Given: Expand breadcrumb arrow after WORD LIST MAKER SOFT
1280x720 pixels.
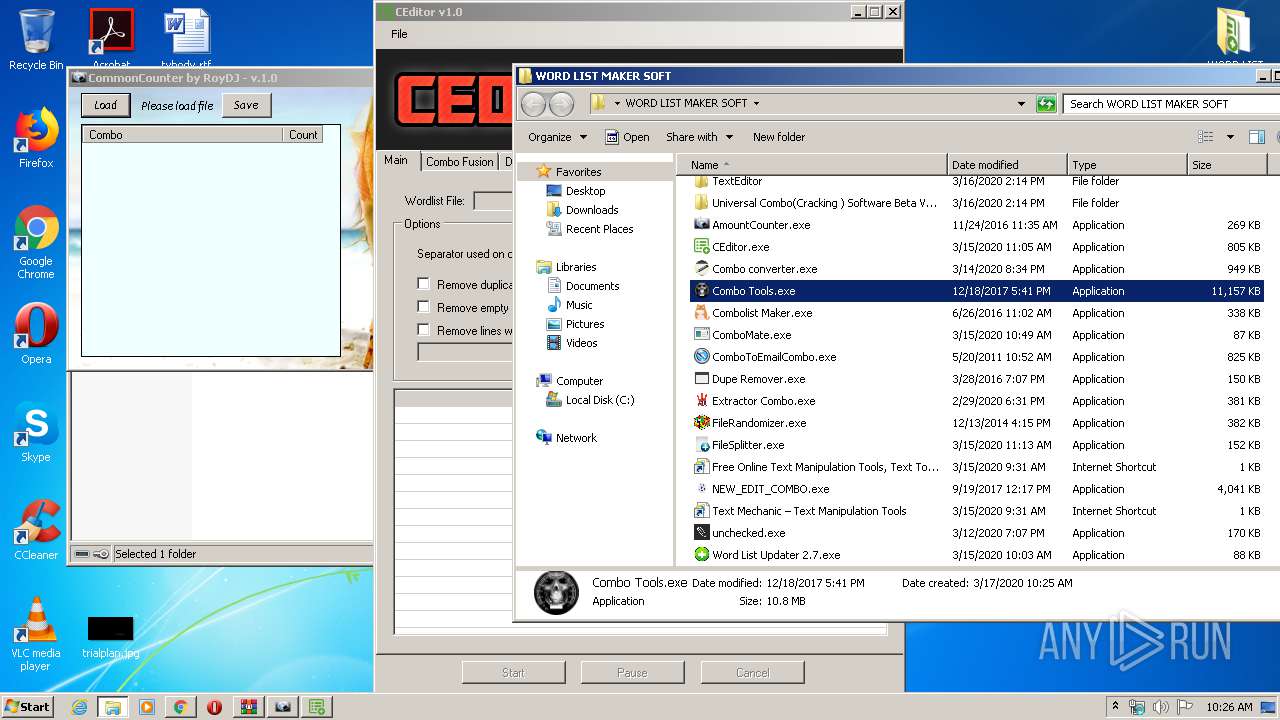Looking at the screenshot, I should click(756, 103).
